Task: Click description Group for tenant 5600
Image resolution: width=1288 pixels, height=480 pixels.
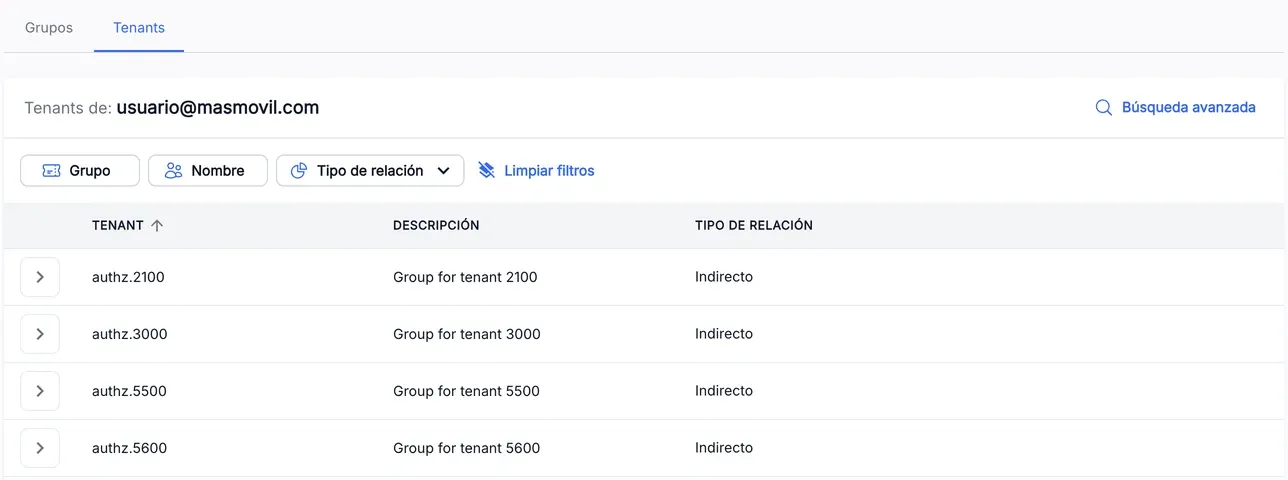Action: pos(467,448)
